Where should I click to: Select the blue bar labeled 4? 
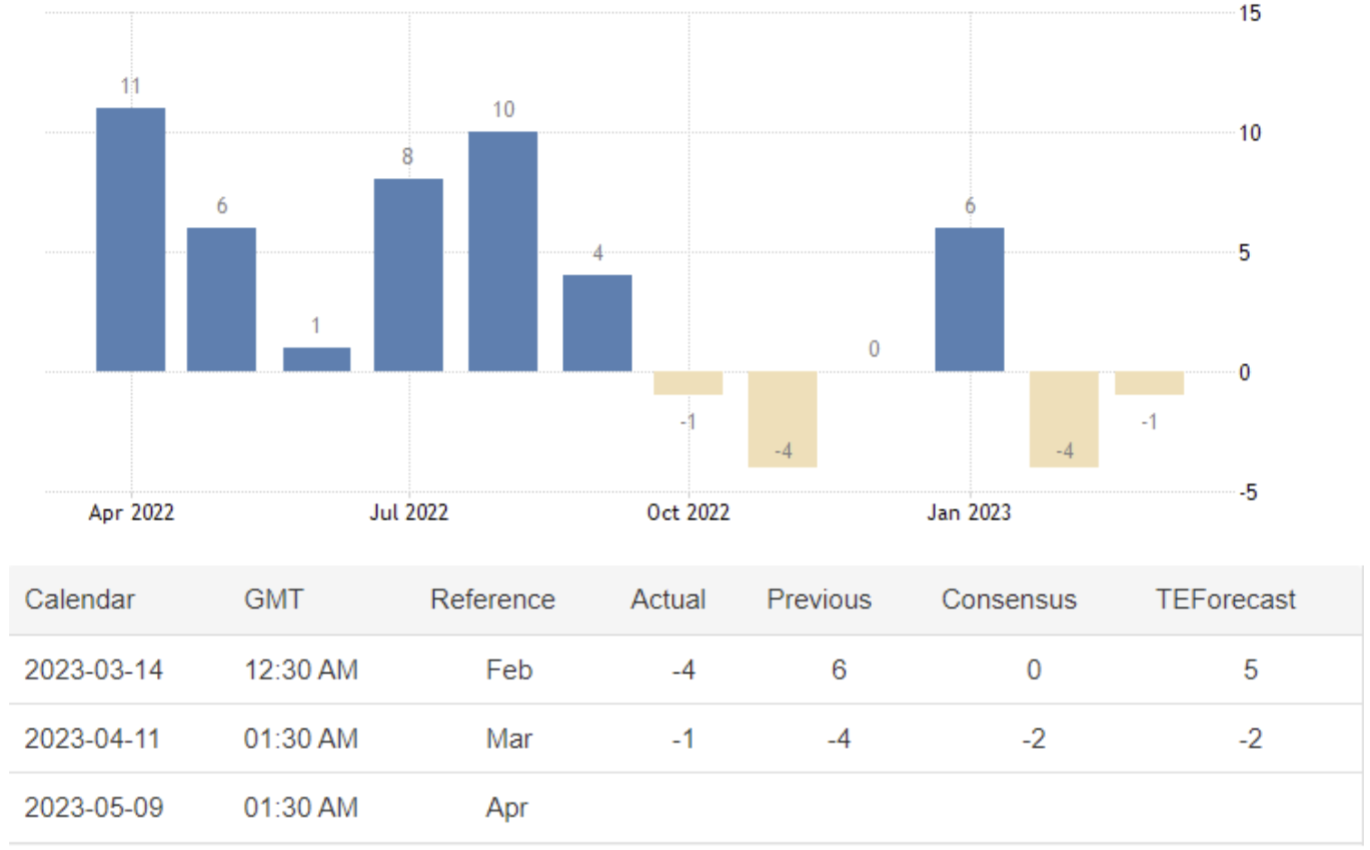coord(597,323)
